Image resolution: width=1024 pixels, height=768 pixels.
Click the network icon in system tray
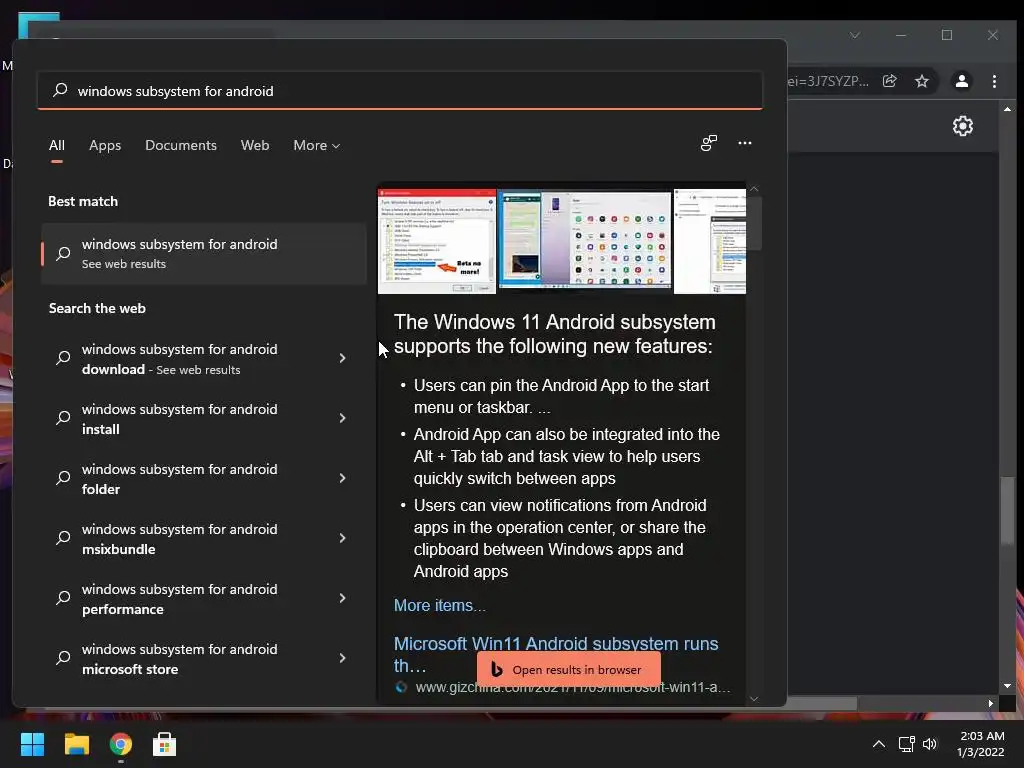pyautogui.click(x=906, y=744)
